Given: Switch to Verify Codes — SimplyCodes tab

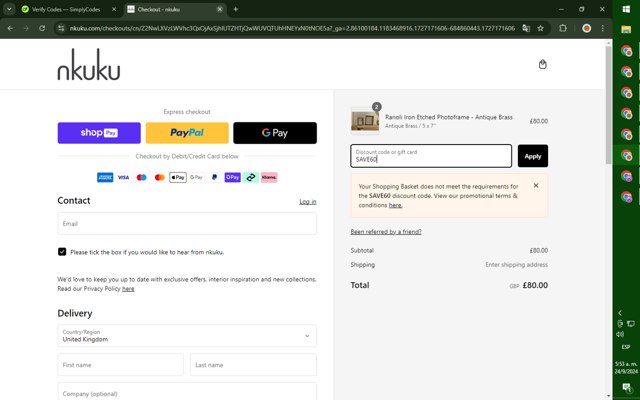Looking at the screenshot, I should coord(67,9).
